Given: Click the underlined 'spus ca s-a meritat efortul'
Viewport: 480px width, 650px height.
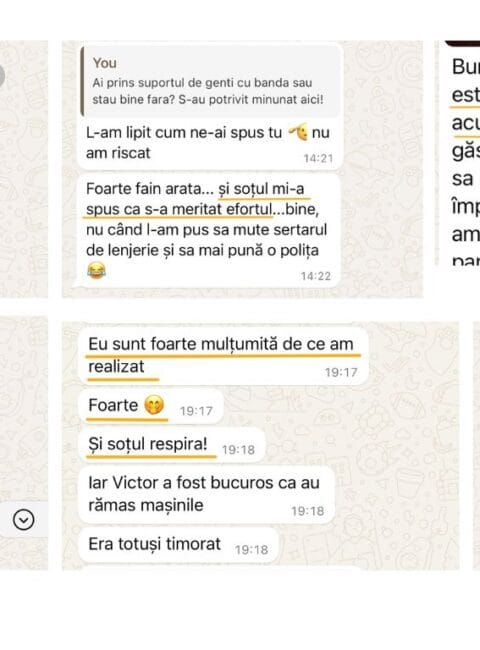Looking at the screenshot, I should (x=179, y=209).
